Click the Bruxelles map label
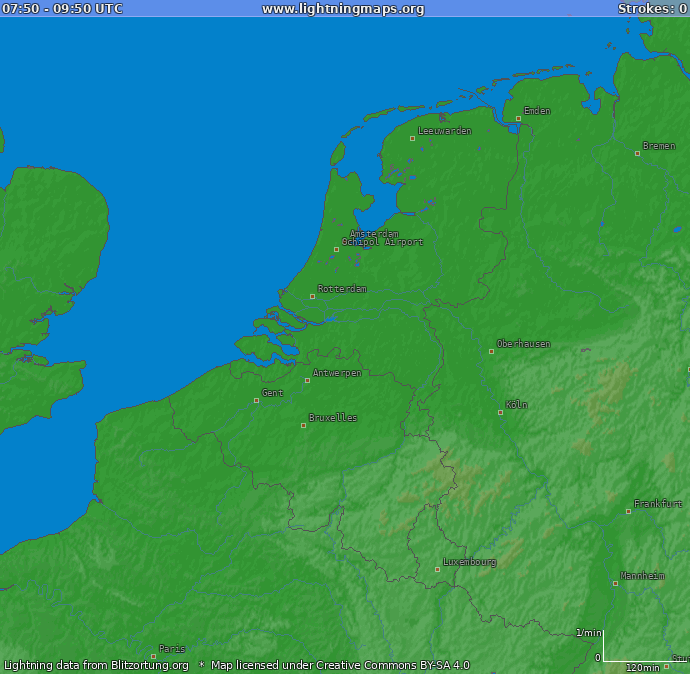Image resolution: width=690 pixels, height=674 pixels. click(x=333, y=418)
